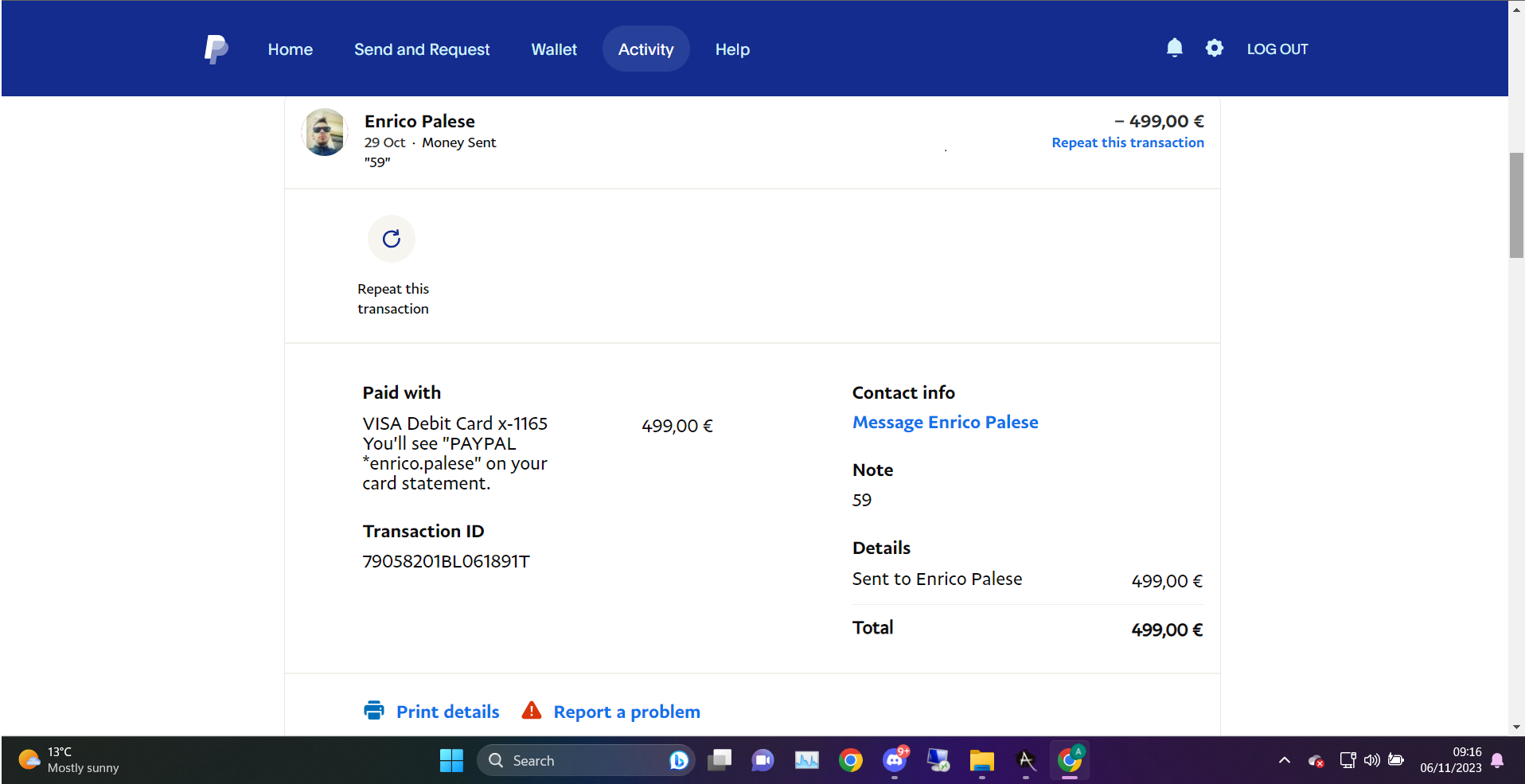Expand the system tray hidden icons chevron
The image size is (1525, 784).
coord(1284,760)
